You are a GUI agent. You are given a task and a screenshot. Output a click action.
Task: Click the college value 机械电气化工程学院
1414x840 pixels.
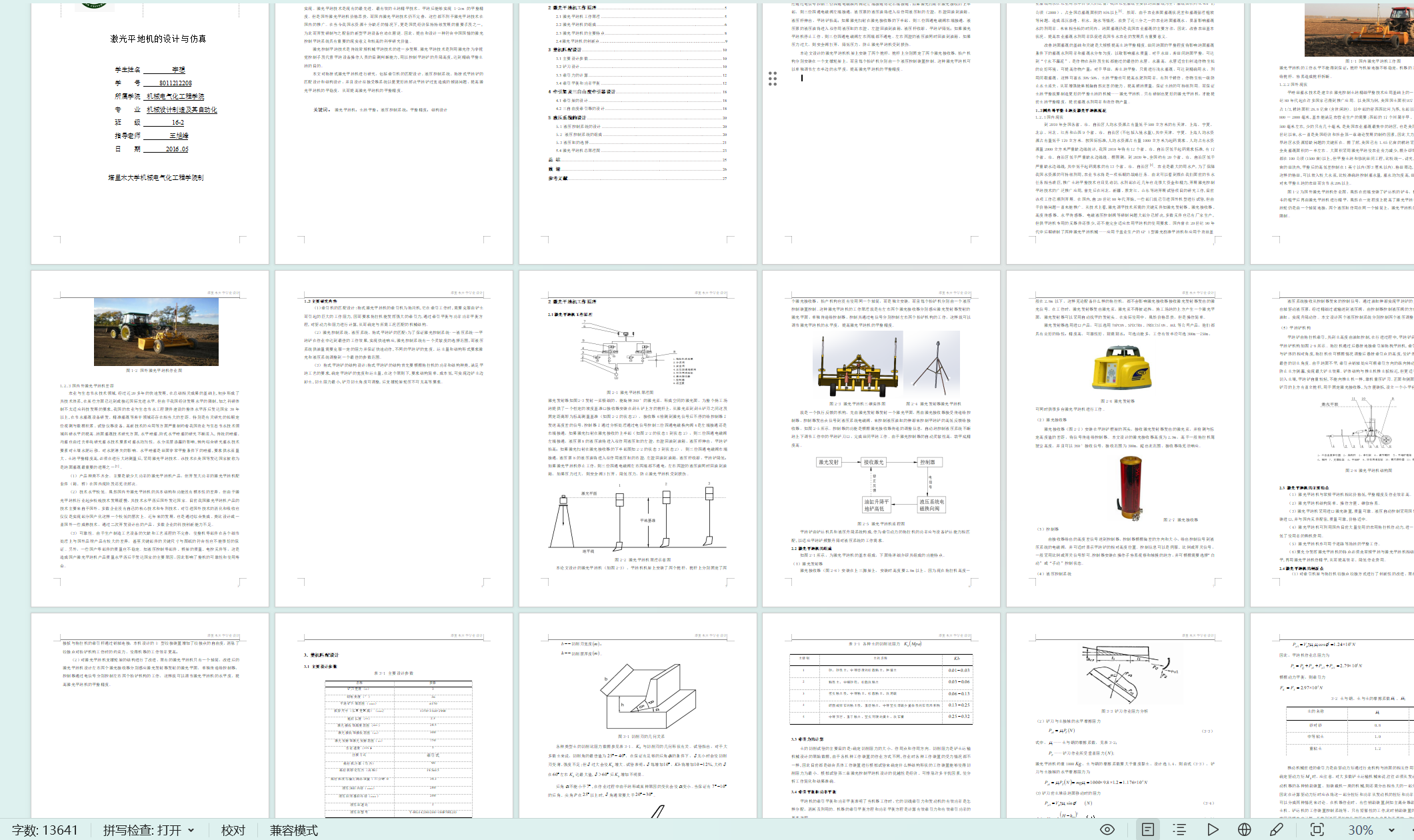(x=176, y=96)
